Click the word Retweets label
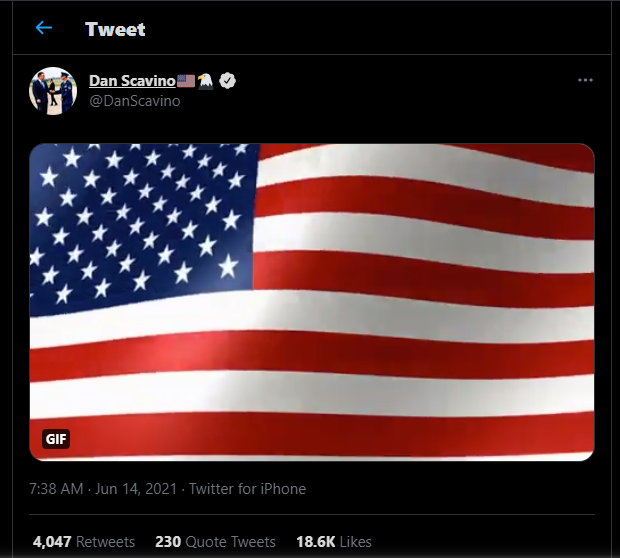This screenshot has width=620, height=558. click(x=105, y=541)
